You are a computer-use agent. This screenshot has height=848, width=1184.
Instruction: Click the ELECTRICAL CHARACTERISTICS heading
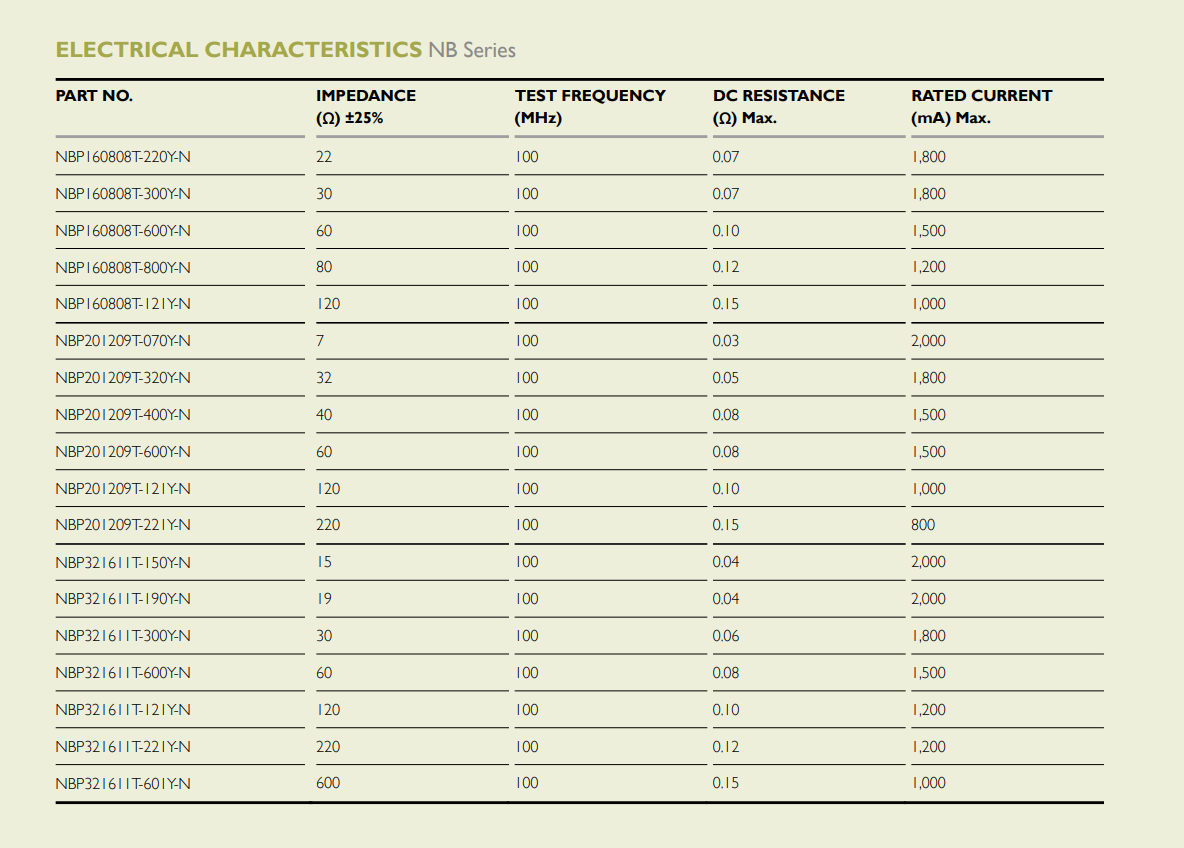pos(239,50)
